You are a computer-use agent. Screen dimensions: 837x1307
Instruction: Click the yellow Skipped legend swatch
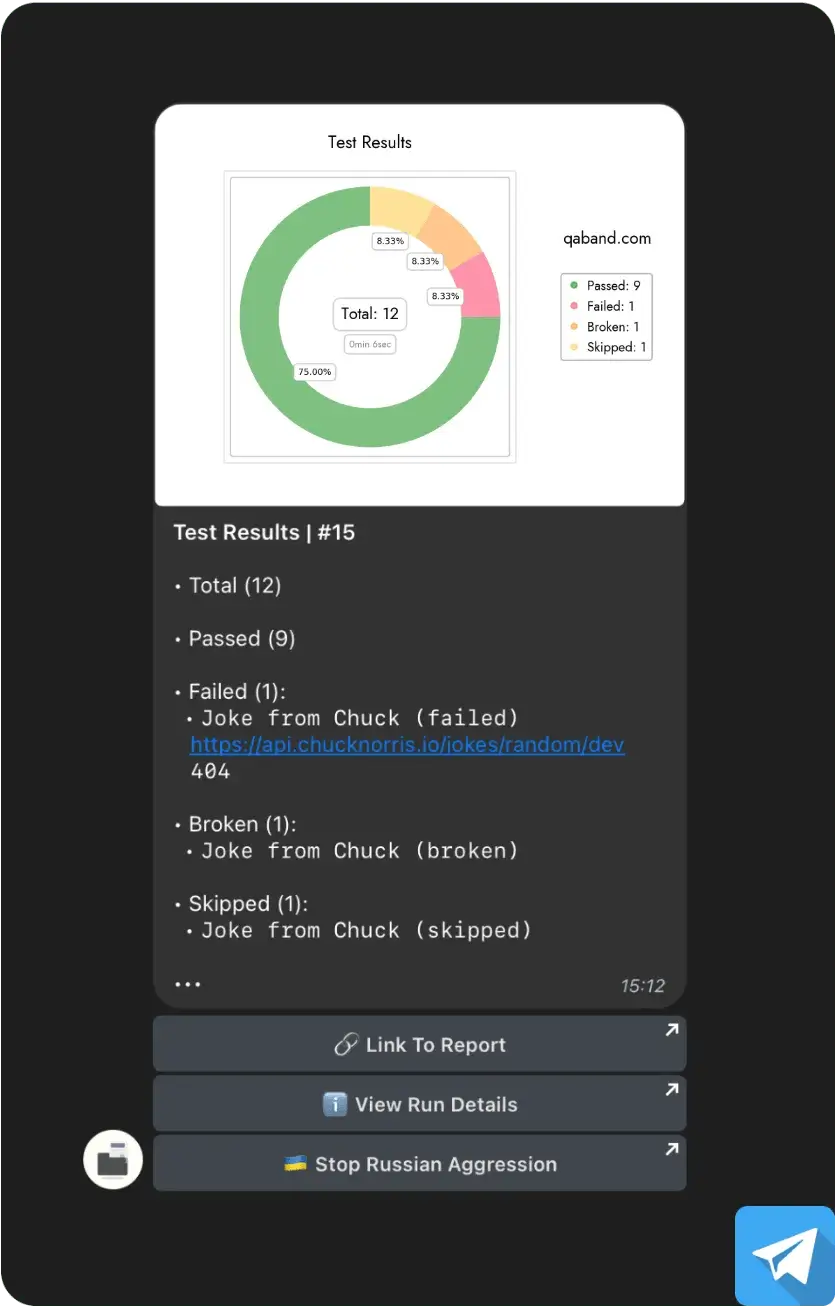pos(574,348)
